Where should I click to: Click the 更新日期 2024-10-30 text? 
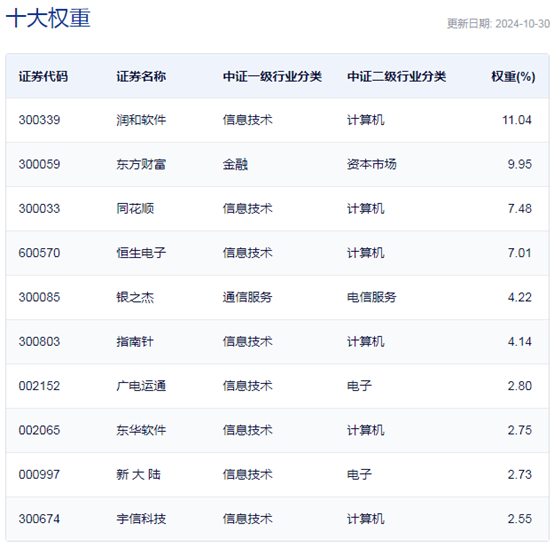pyautogui.click(x=498, y=24)
